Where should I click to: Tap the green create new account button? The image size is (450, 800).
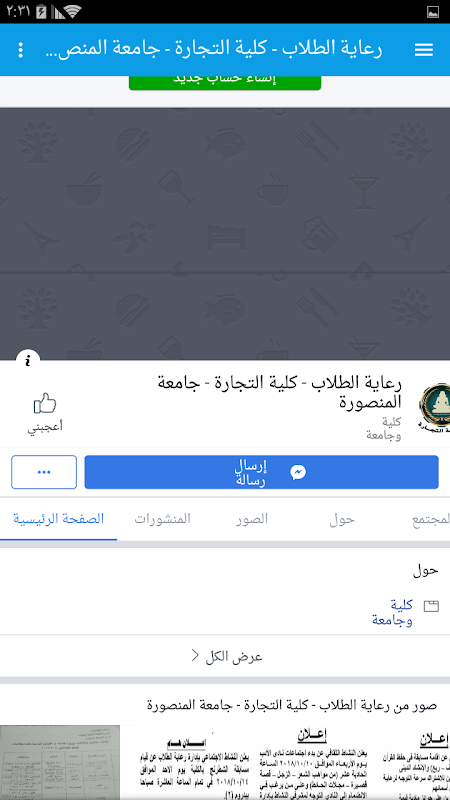(x=225, y=82)
